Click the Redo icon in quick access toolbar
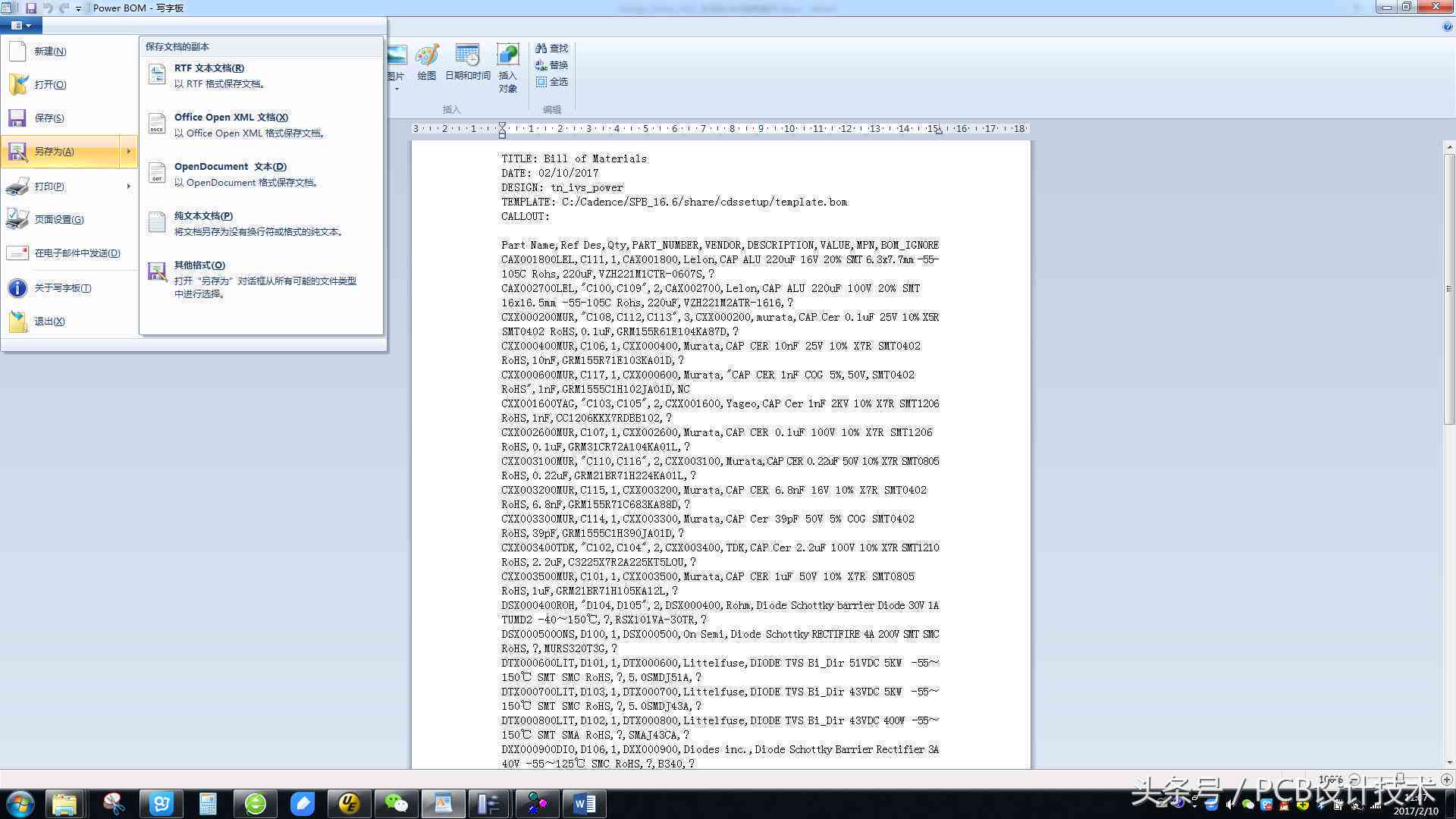 64,8
